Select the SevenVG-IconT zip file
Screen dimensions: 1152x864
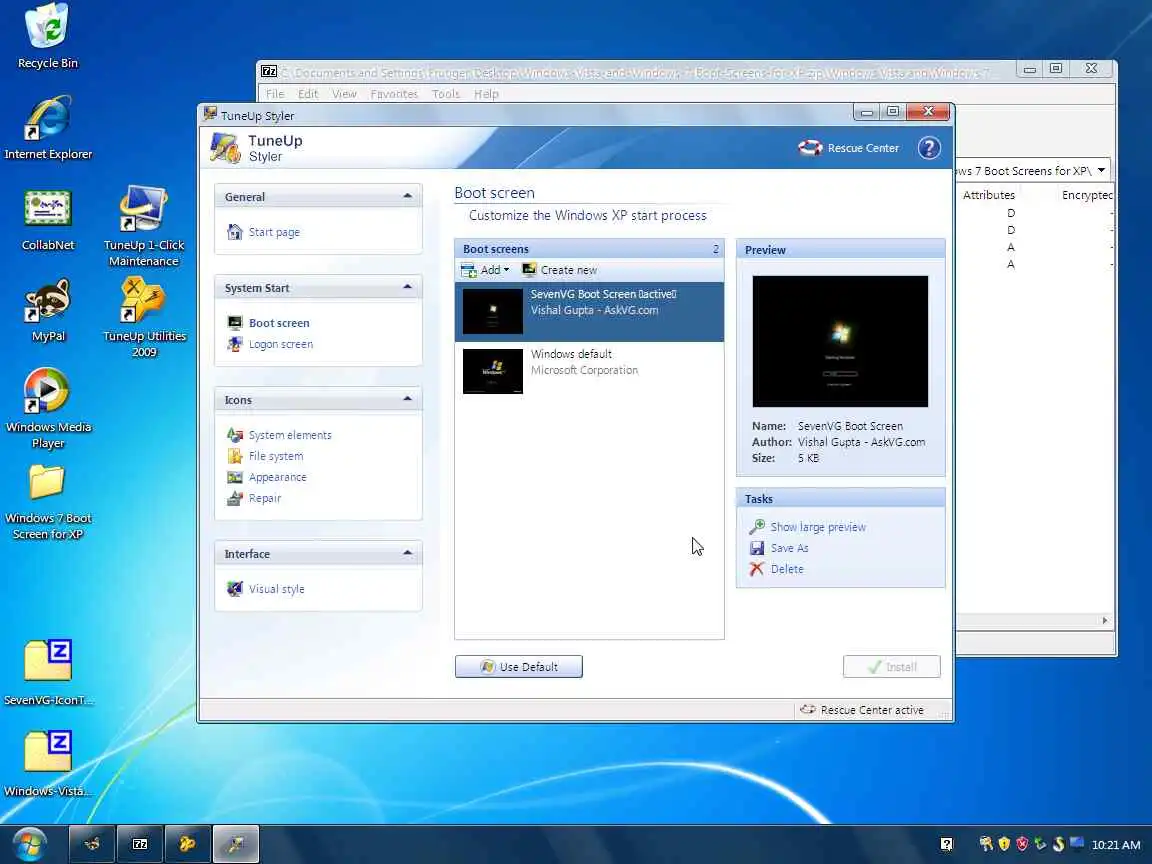point(48,672)
